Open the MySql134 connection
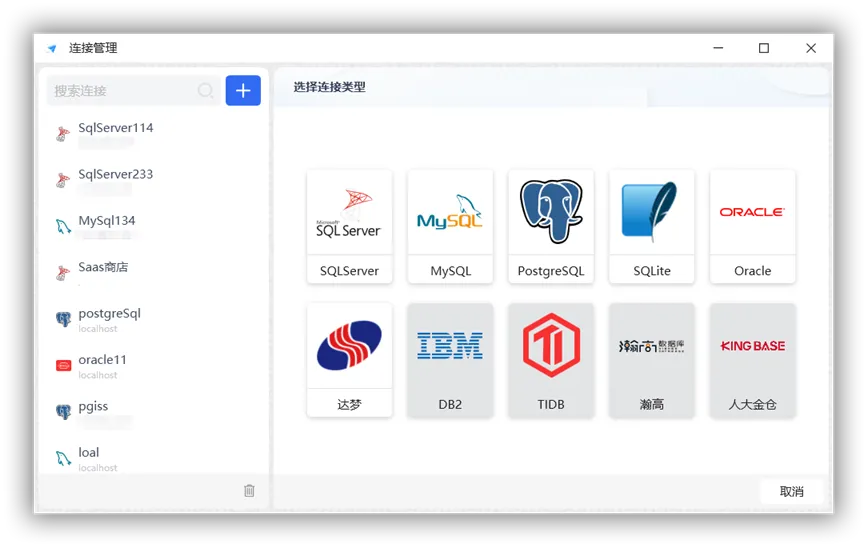 153,227
